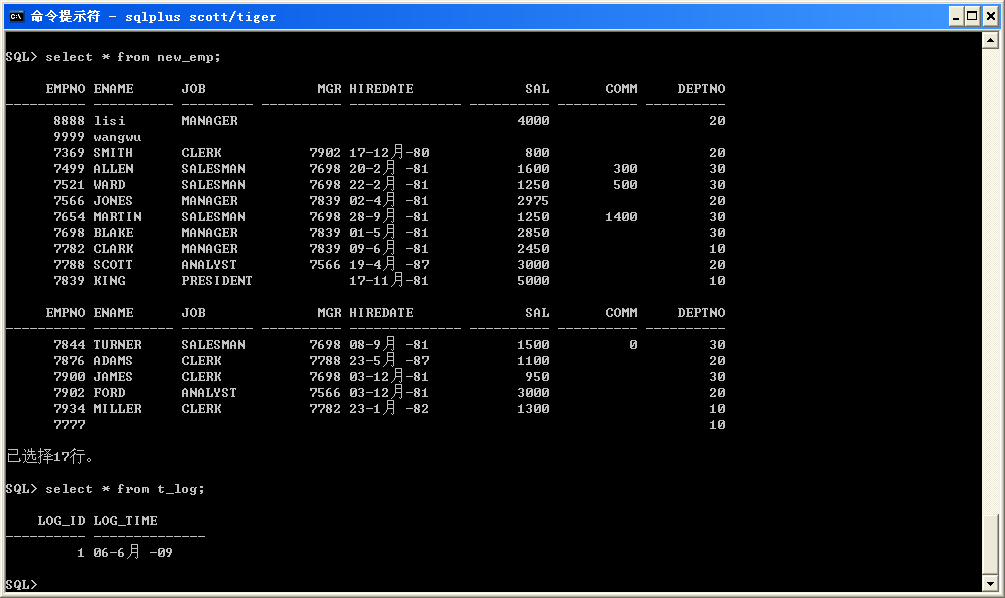Click the COMM value 1400 for MARTIN
Screen dimensions: 1005x598
point(621,217)
